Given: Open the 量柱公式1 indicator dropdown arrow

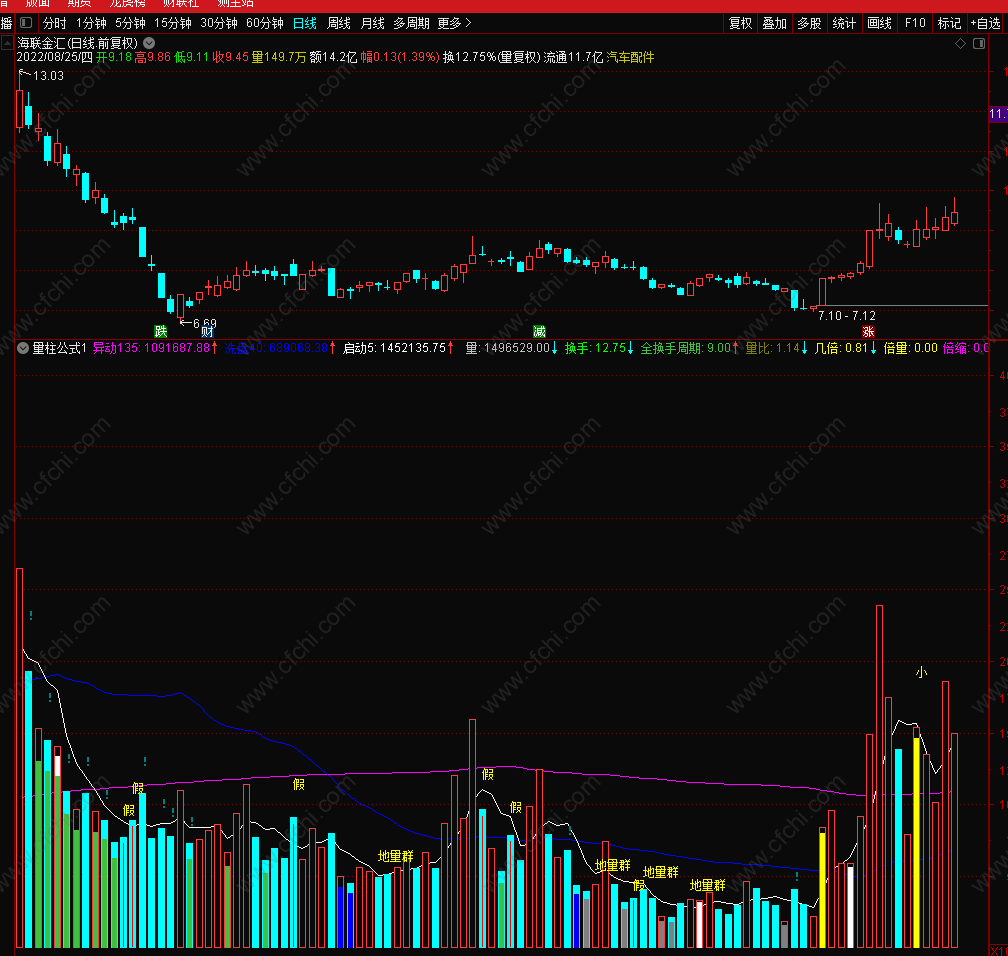Looking at the screenshot, I should coord(23,348).
